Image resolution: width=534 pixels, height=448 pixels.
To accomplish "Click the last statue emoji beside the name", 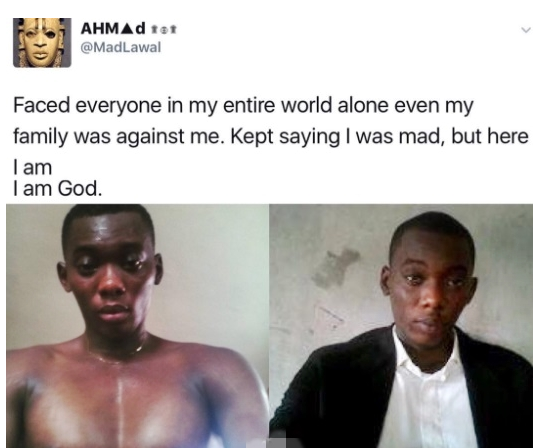I will 173,30.
